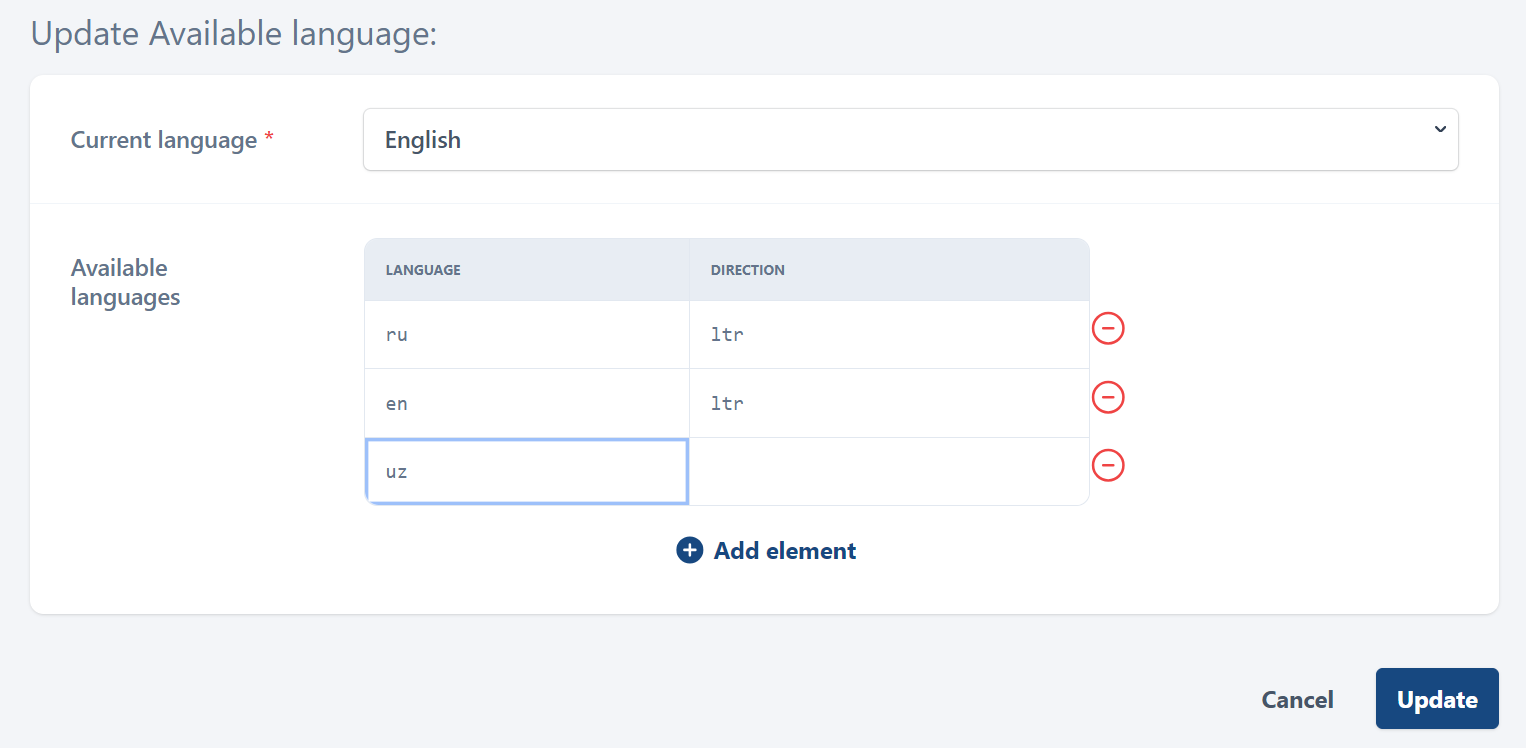Edit the ltr direction for en
The image size is (1526, 748).
(x=888, y=404)
